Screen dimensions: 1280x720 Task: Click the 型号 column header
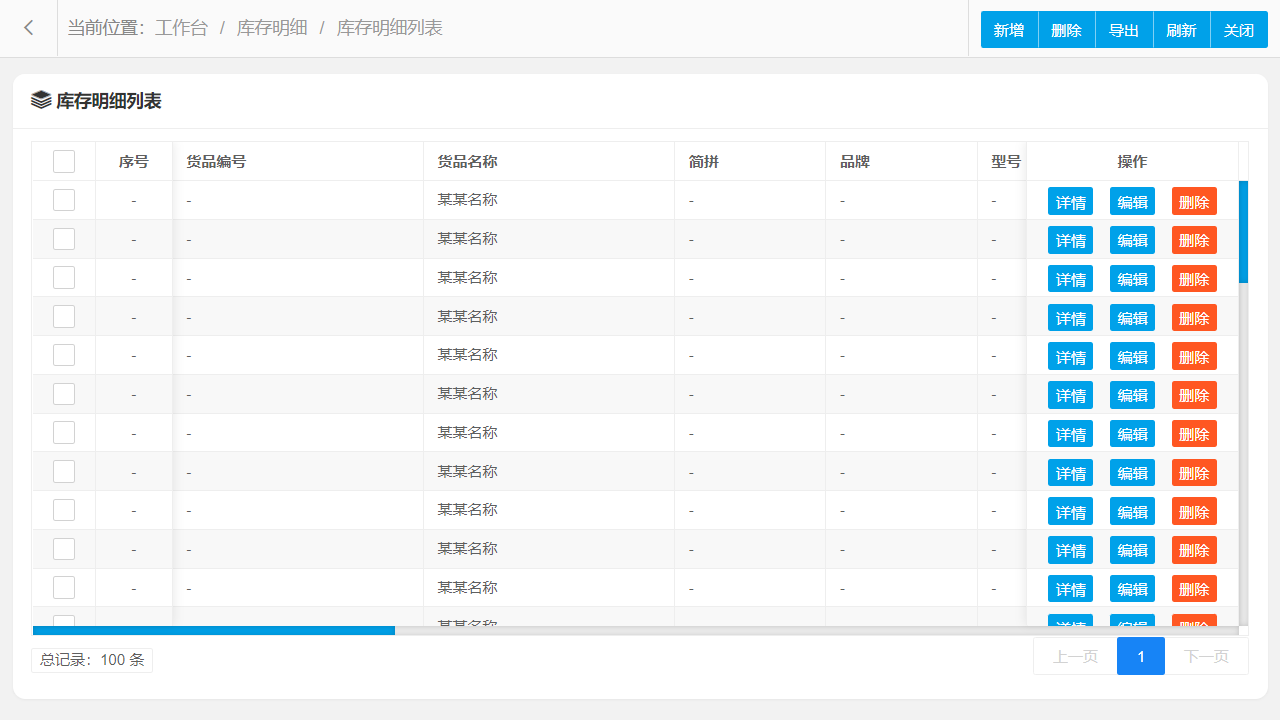click(x=1002, y=161)
